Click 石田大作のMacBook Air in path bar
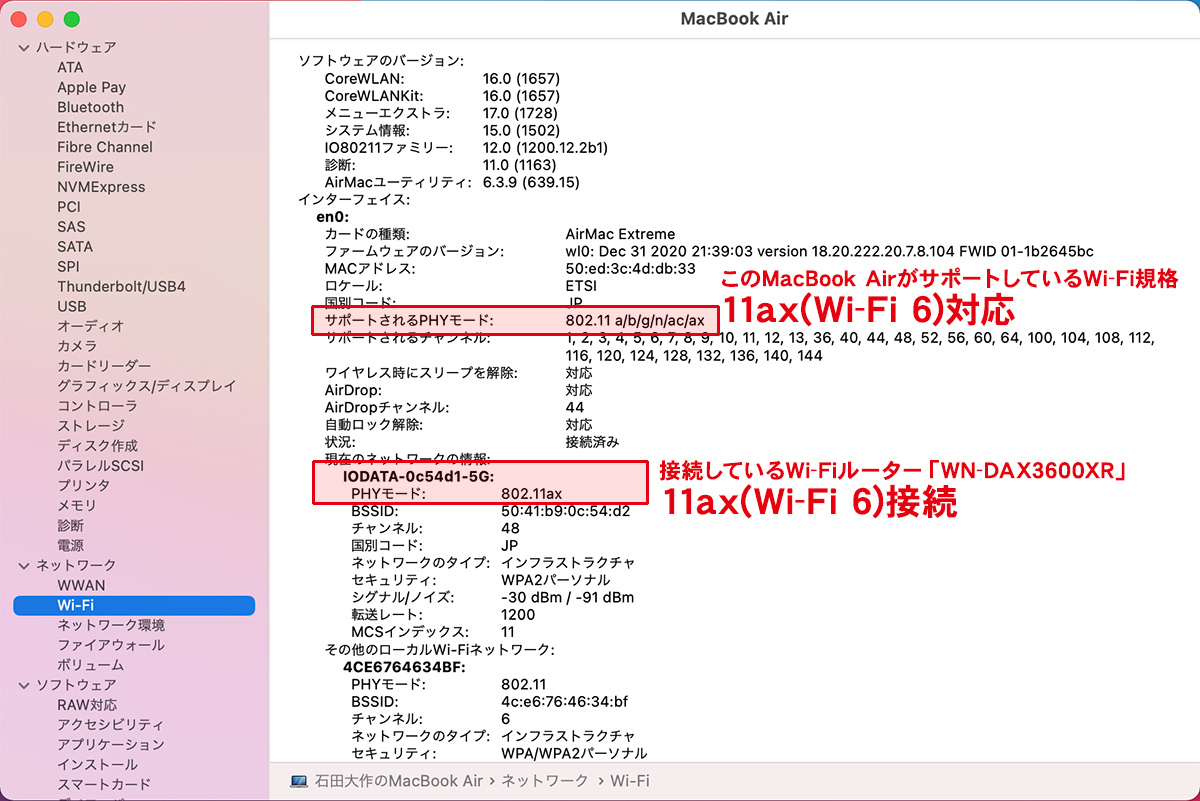 (x=399, y=780)
